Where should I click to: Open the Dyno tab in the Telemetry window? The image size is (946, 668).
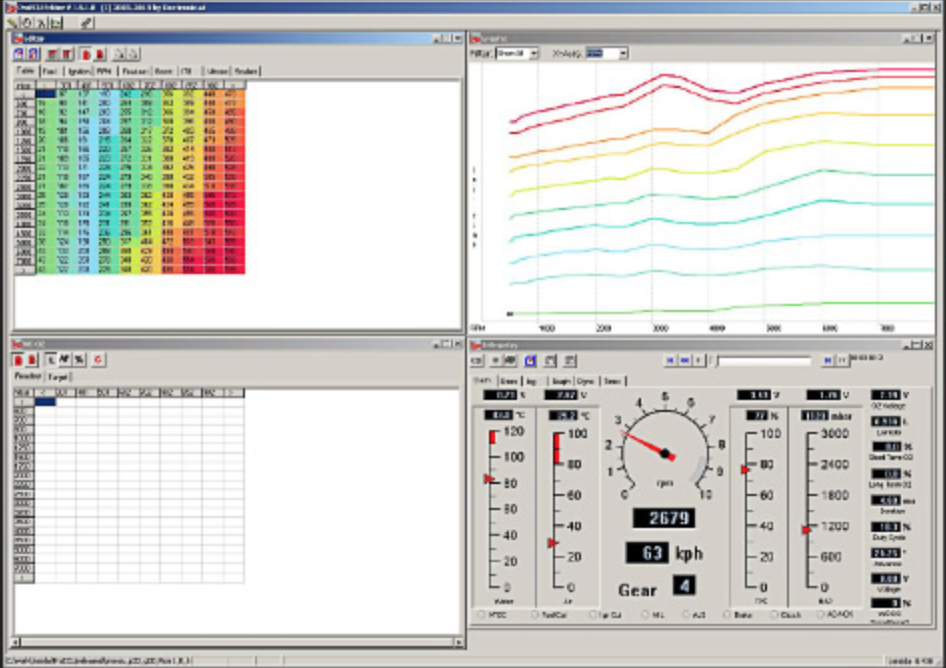coord(586,378)
